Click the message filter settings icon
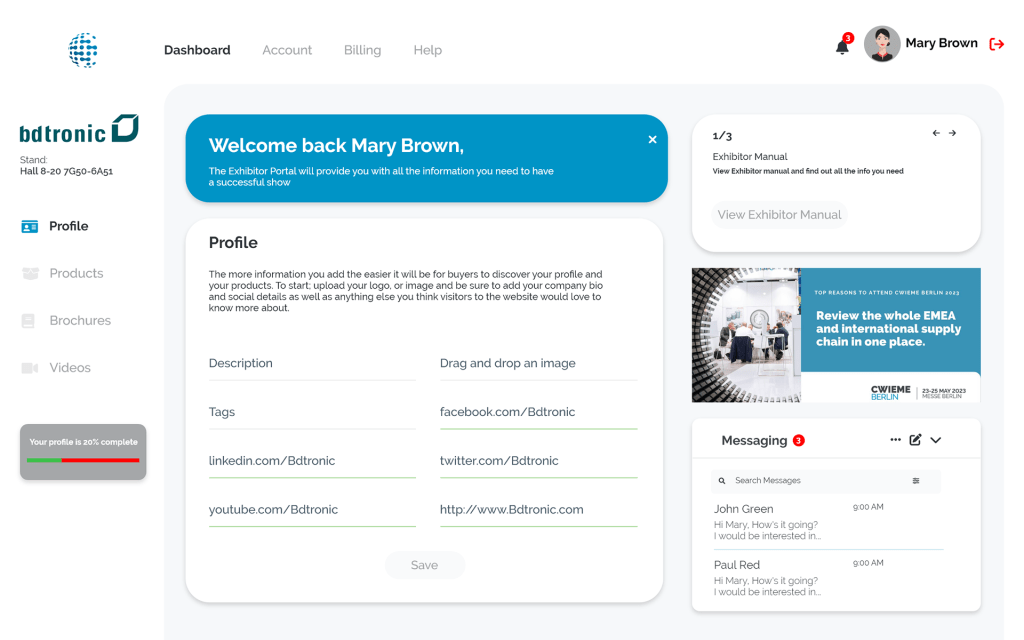Image resolution: width=1024 pixels, height=640 pixels. click(916, 481)
